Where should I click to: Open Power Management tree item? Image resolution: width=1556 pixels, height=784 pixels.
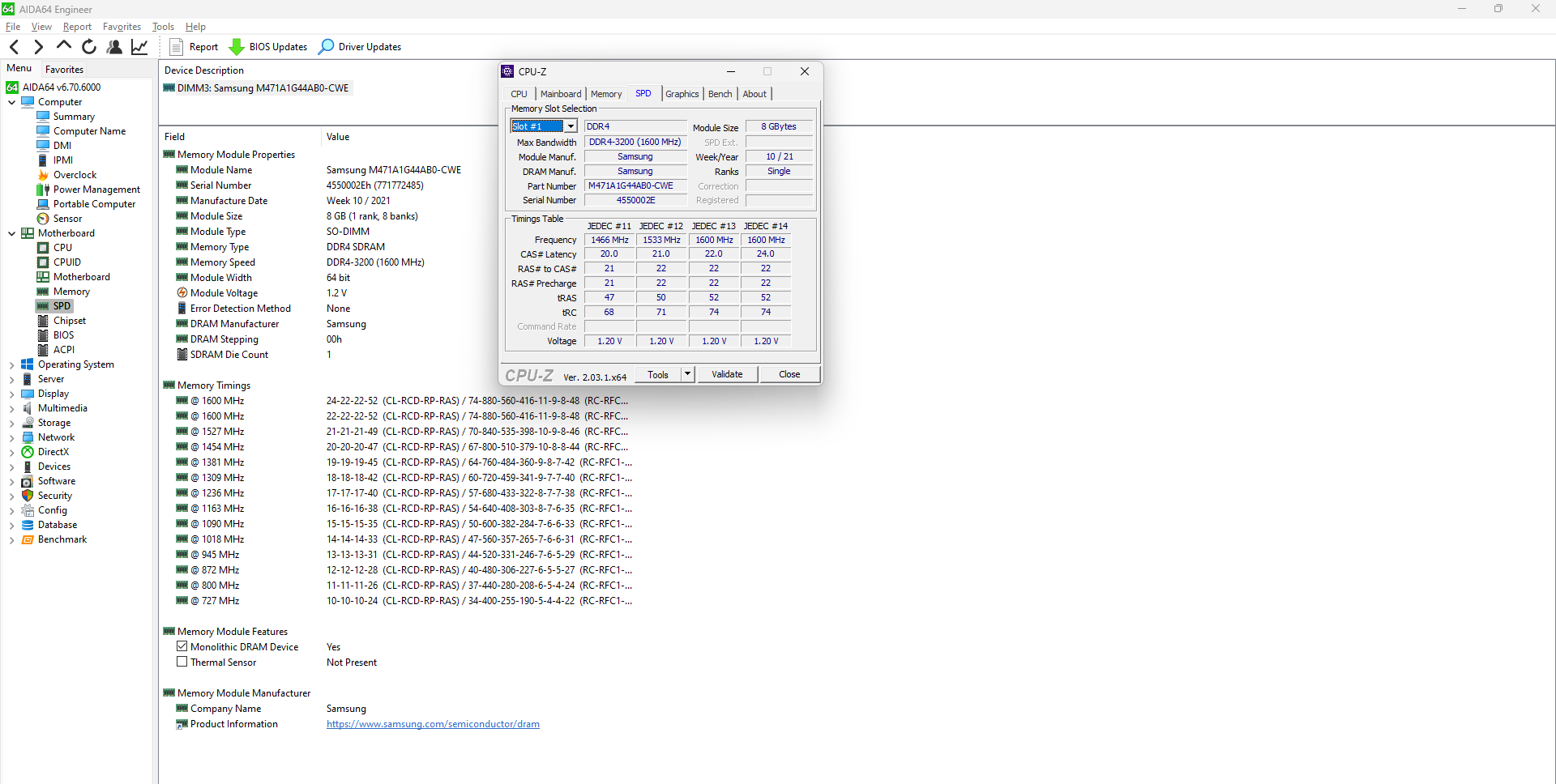(88, 190)
